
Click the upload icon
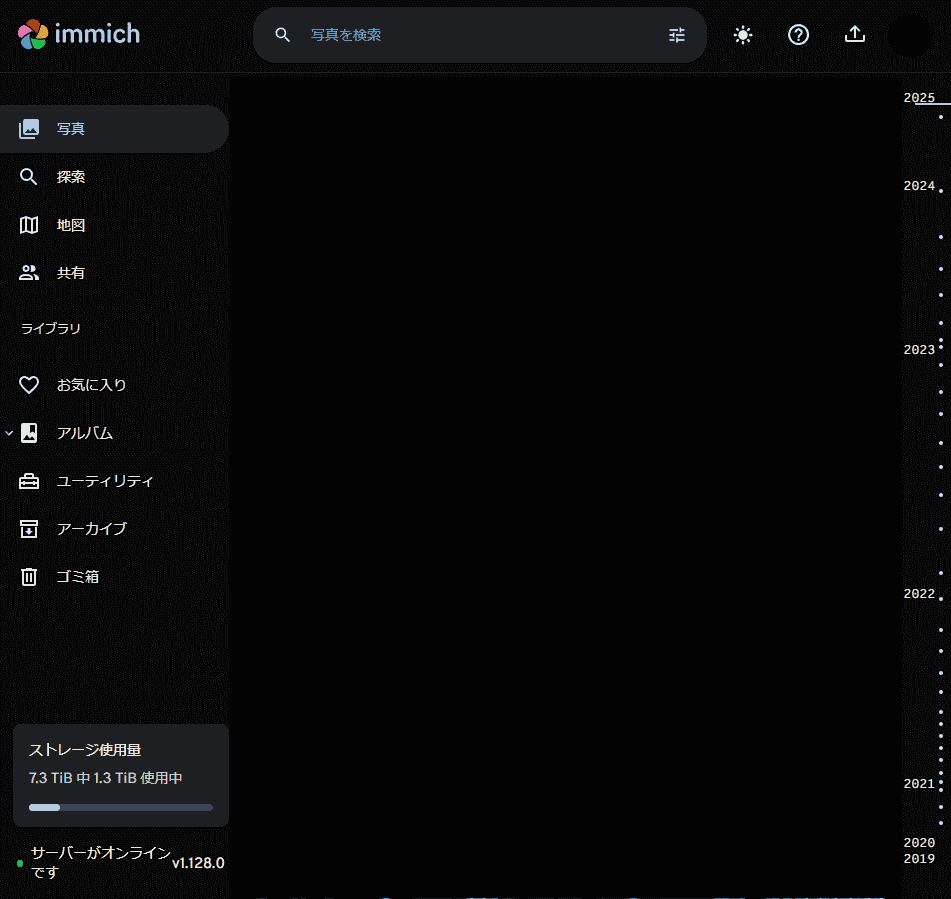854,35
